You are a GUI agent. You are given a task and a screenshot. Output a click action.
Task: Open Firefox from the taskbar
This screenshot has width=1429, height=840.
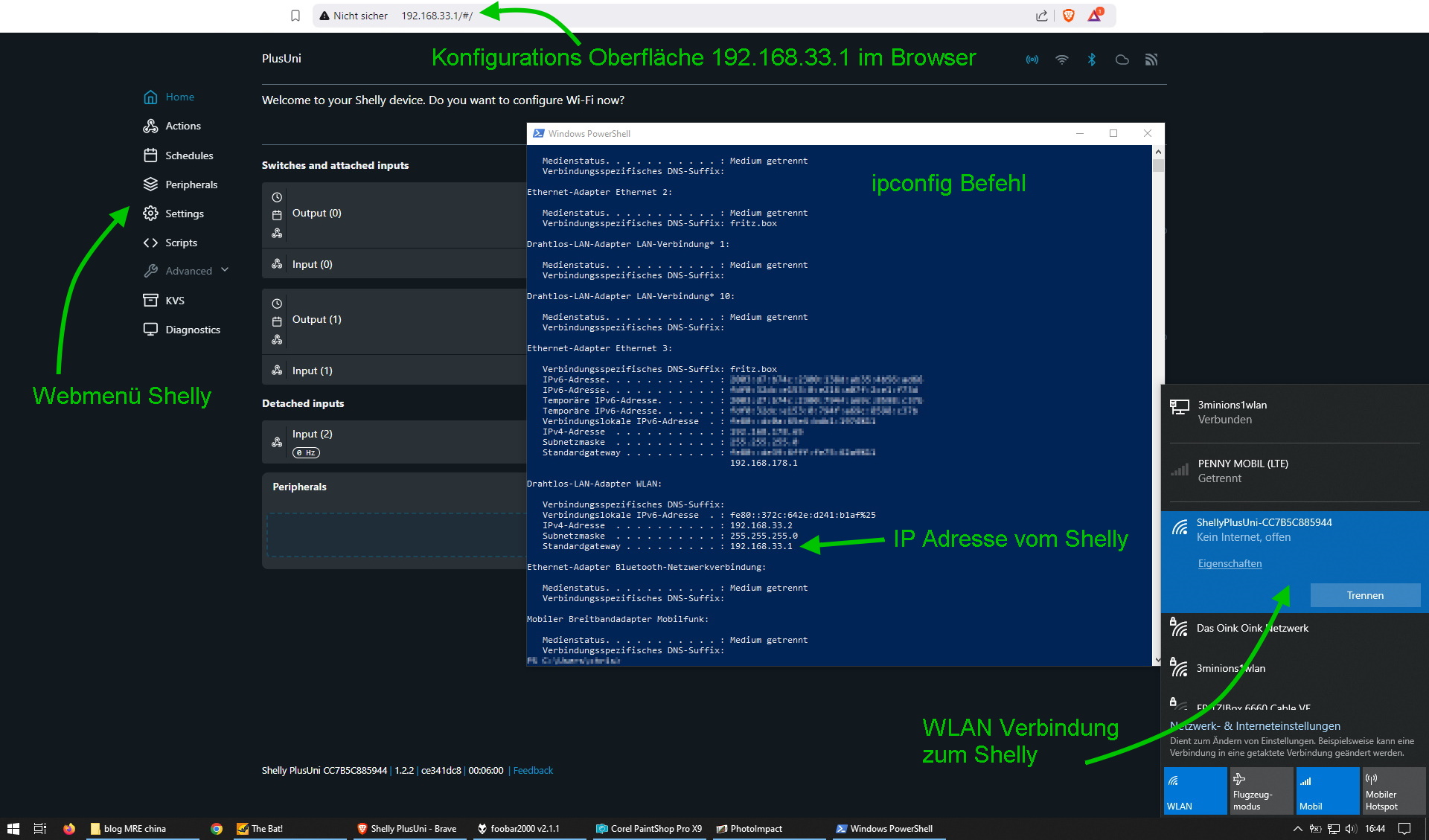[69, 829]
